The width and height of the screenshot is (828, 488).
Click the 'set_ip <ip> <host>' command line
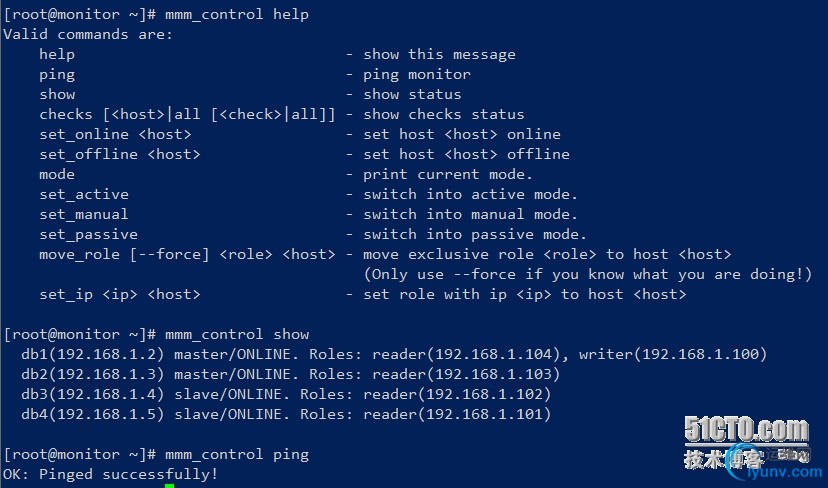(x=363, y=294)
